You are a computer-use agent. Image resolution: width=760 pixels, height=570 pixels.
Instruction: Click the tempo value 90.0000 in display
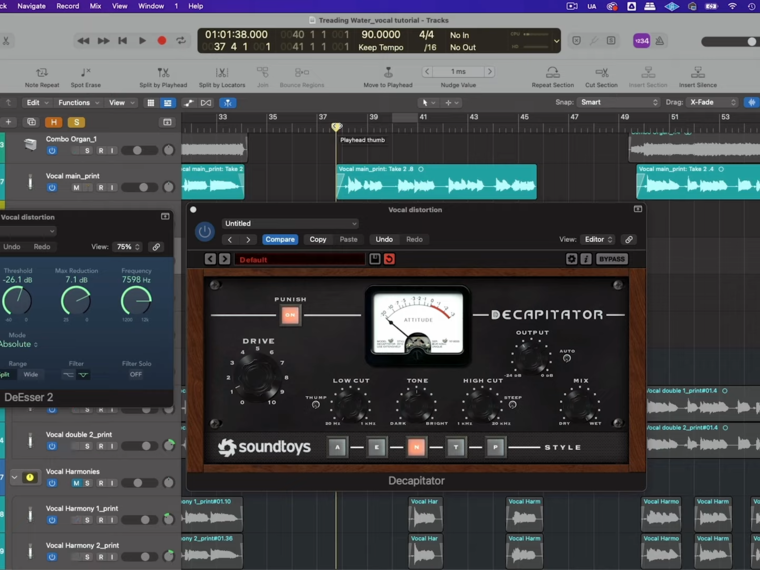click(x=380, y=34)
